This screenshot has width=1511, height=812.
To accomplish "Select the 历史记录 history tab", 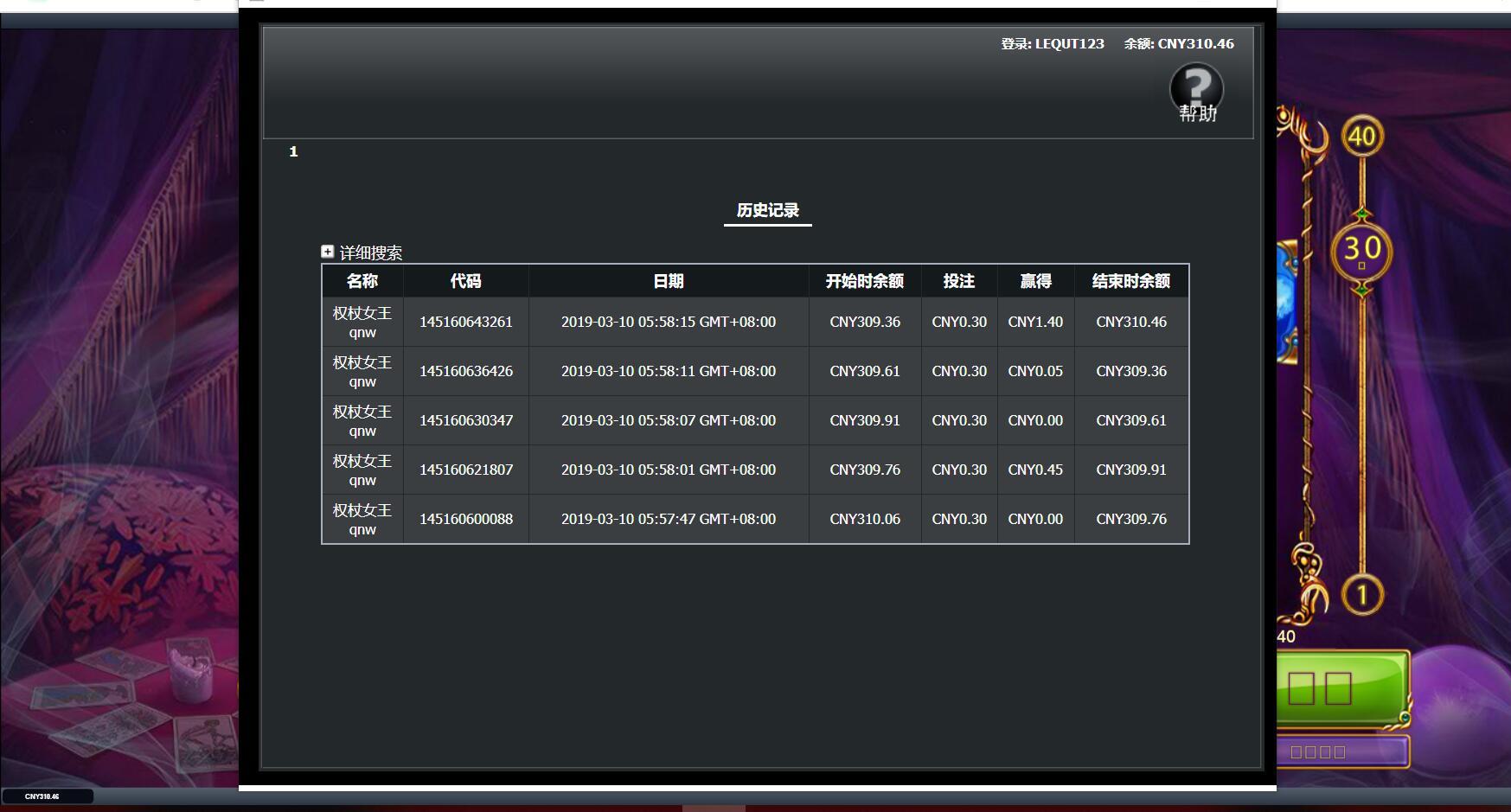I will click(767, 210).
